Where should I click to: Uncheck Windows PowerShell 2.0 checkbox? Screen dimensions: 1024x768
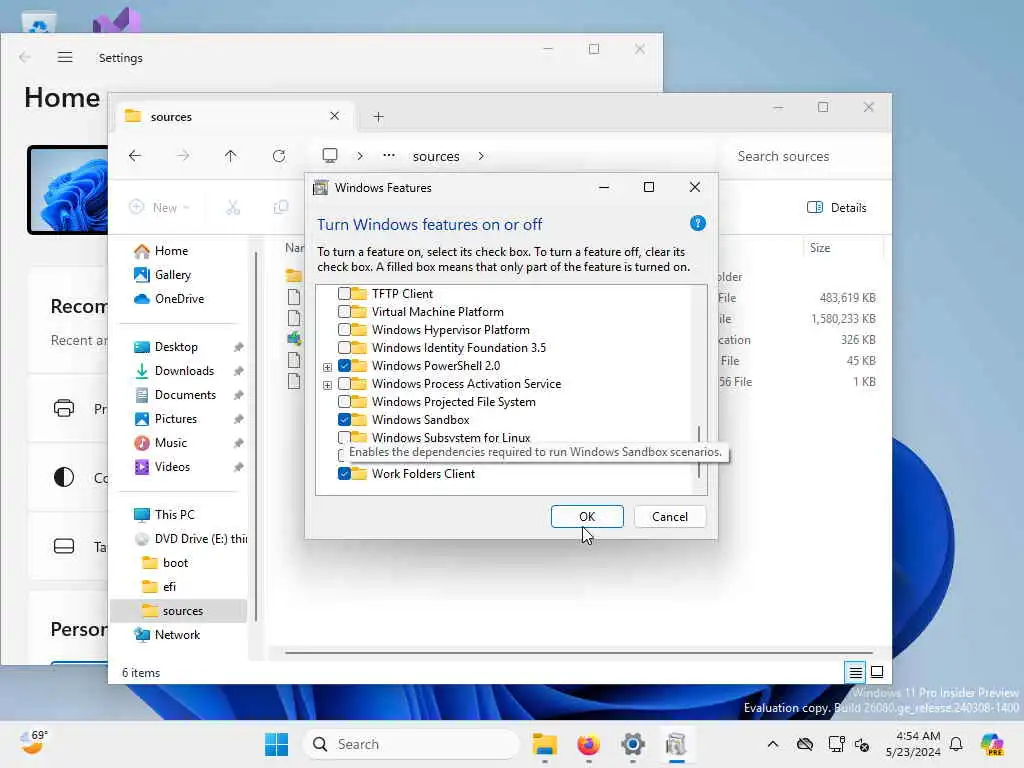click(x=344, y=366)
